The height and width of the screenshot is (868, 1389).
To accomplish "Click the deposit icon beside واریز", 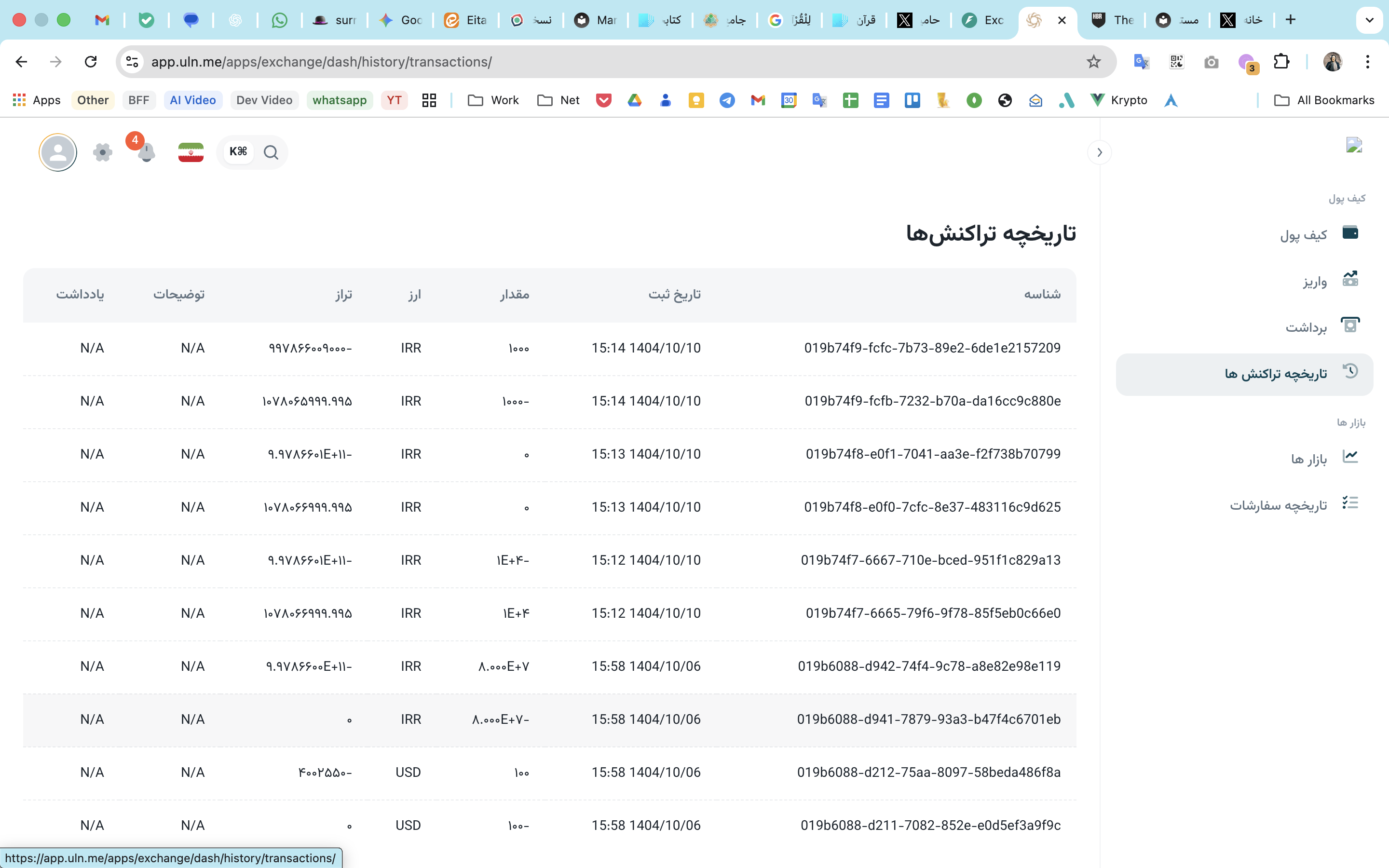I will click(1350, 279).
